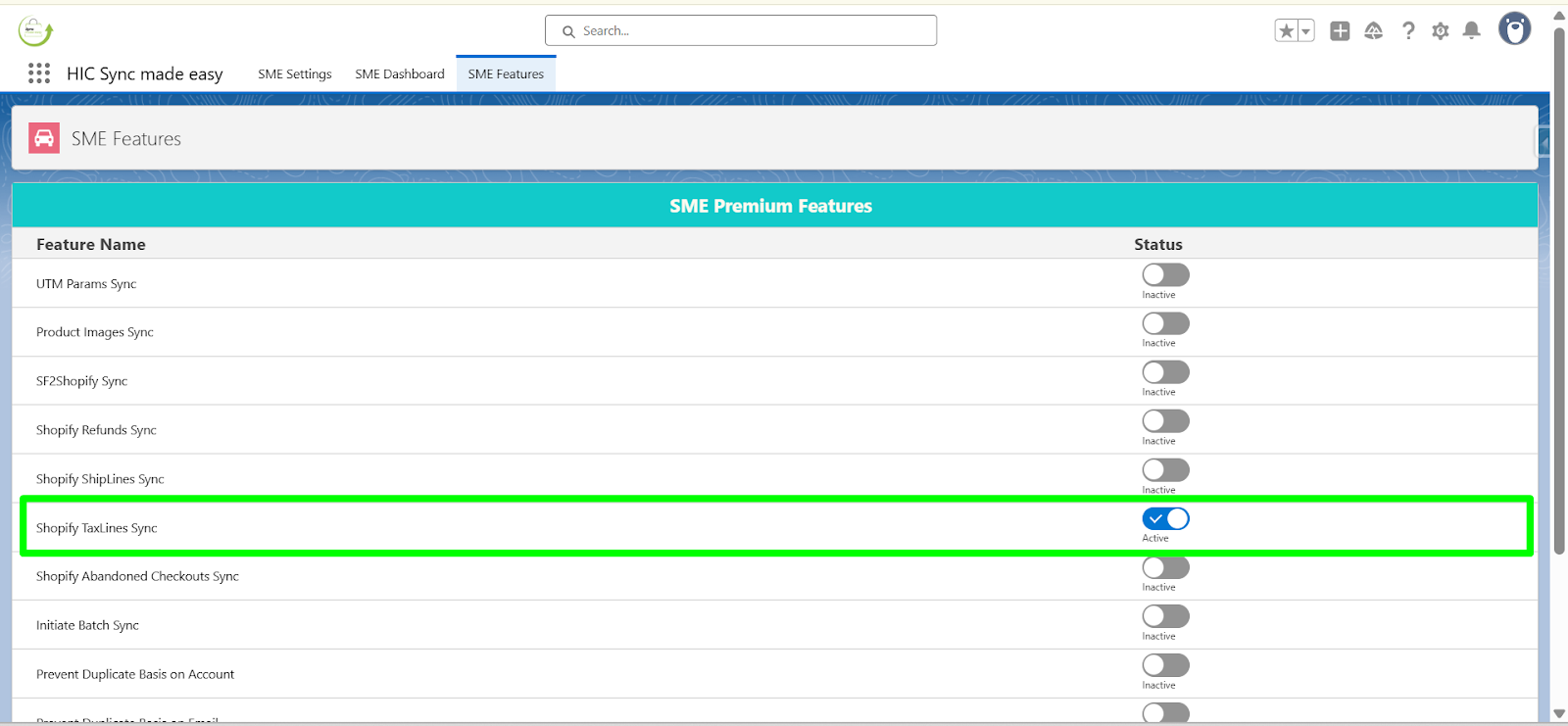Click the "SME Features" page title
Image resolution: width=1568 pixels, height=726 pixels.
pyautogui.click(x=126, y=139)
